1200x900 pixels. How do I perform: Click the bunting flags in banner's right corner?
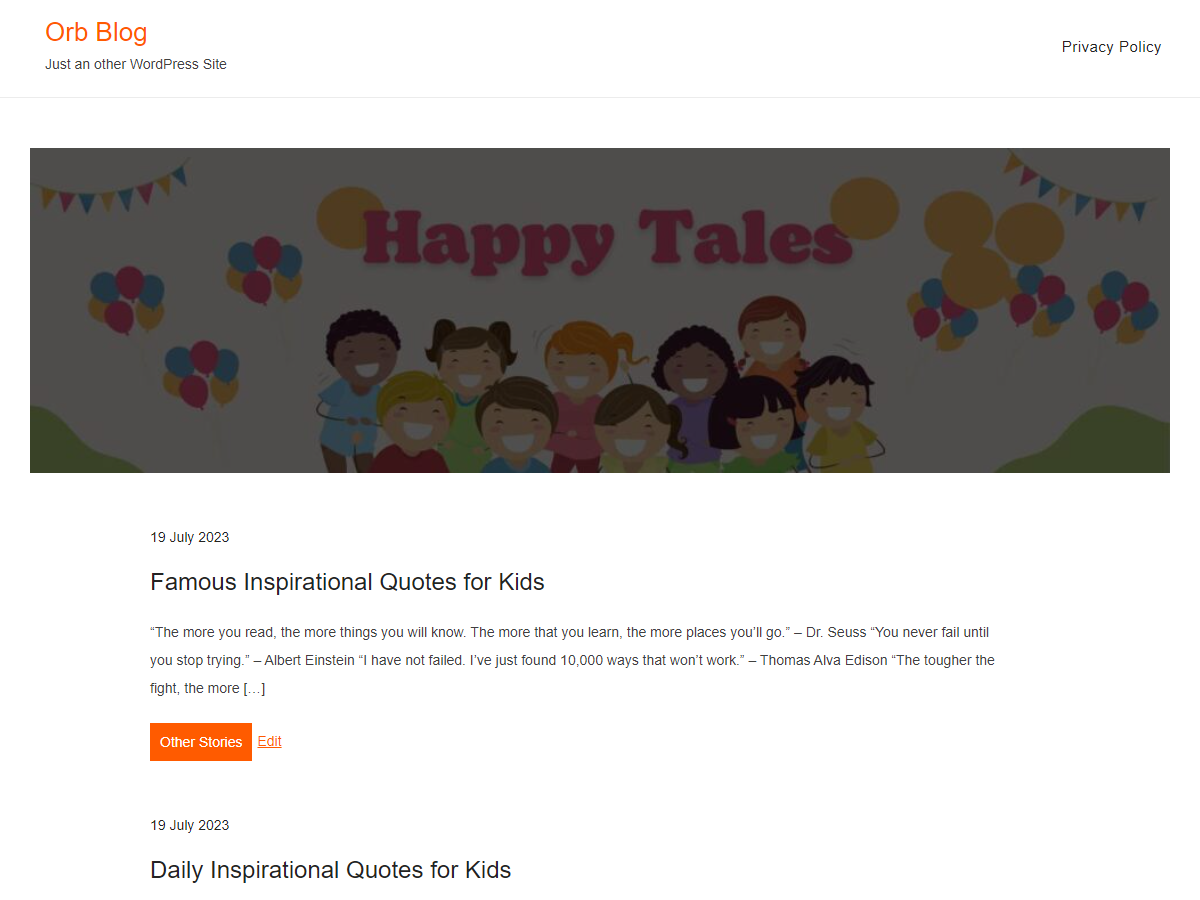1080,187
